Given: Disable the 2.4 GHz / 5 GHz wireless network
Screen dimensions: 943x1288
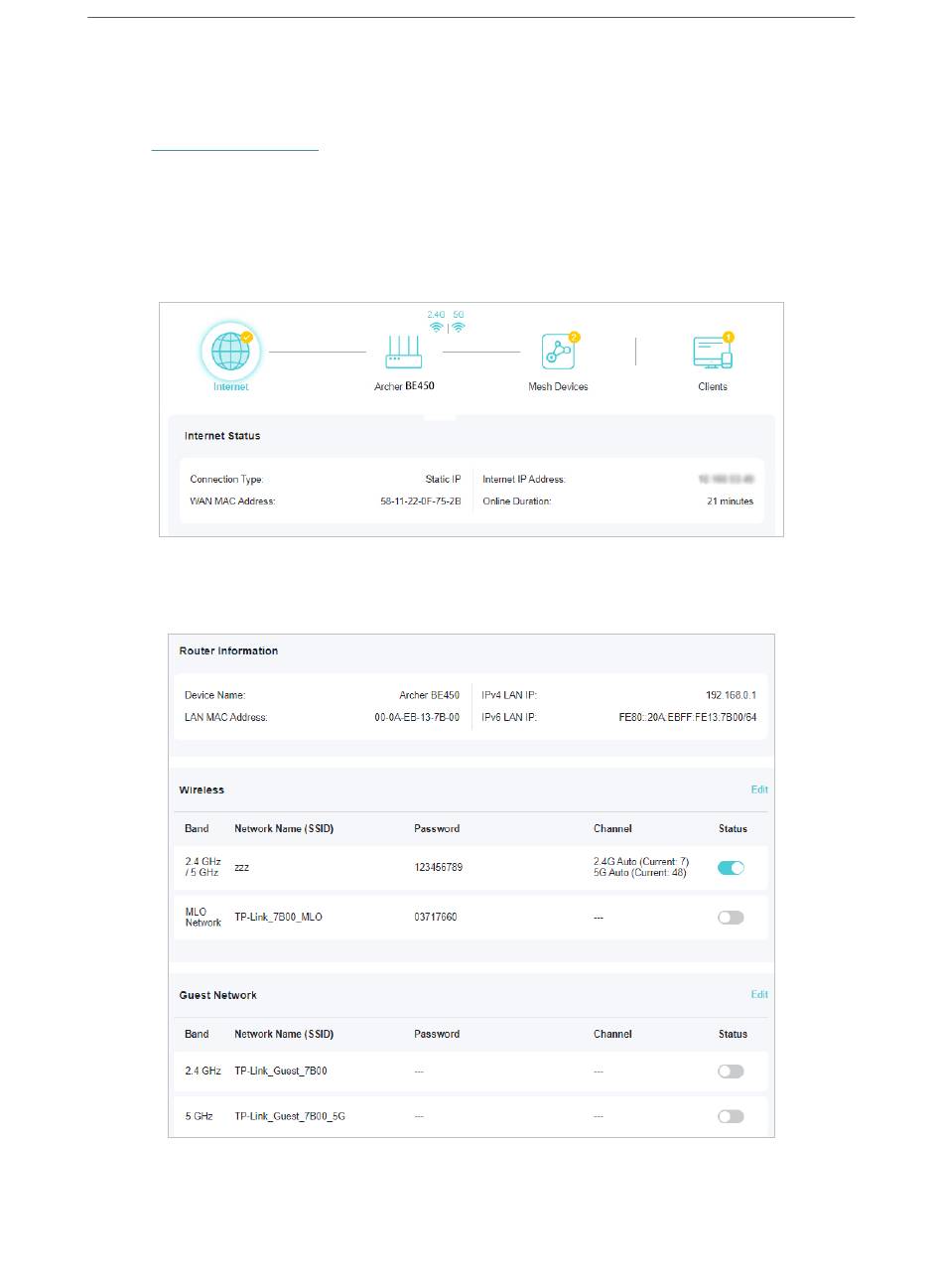Looking at the screenshot, I should point(731,868).
